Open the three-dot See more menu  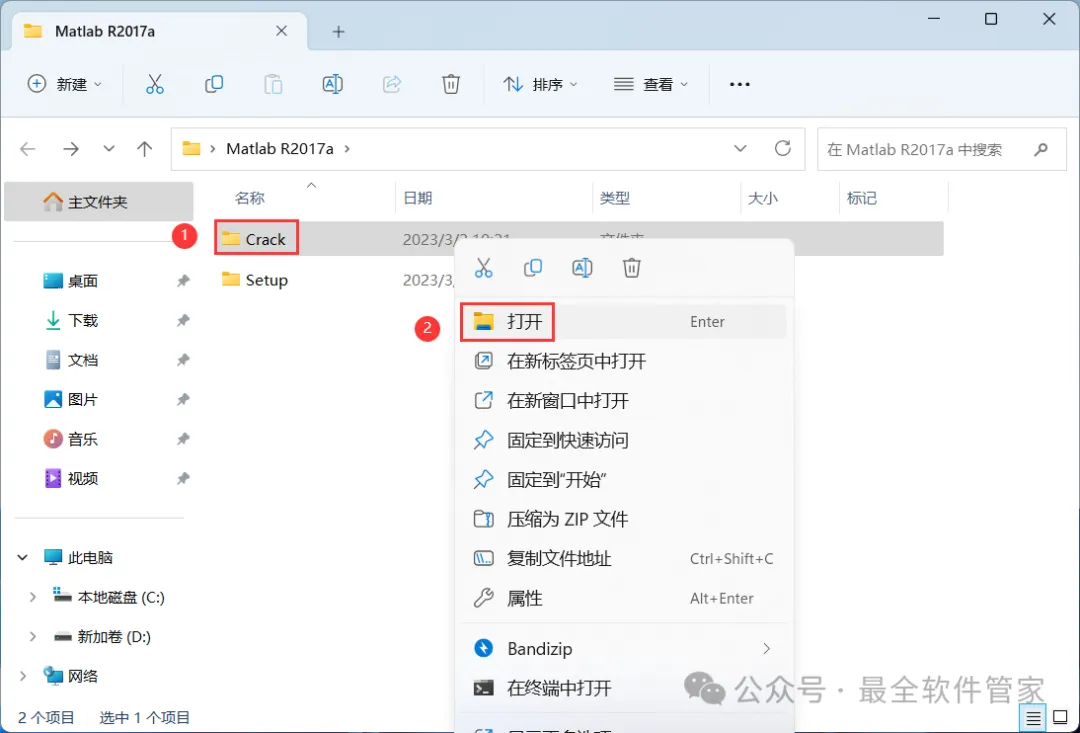pos(740,84)
